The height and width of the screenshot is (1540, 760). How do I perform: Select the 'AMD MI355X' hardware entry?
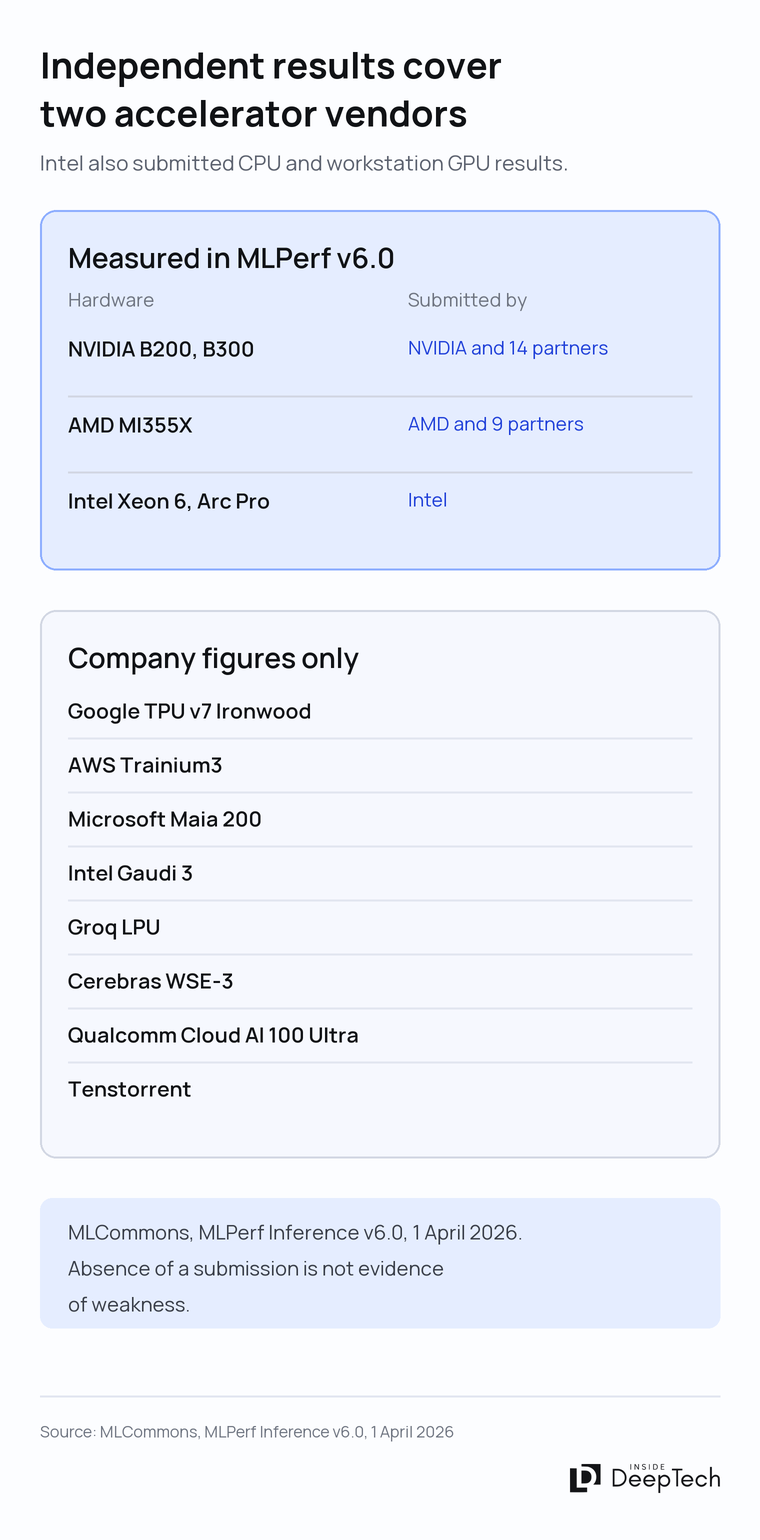[130, 425]
